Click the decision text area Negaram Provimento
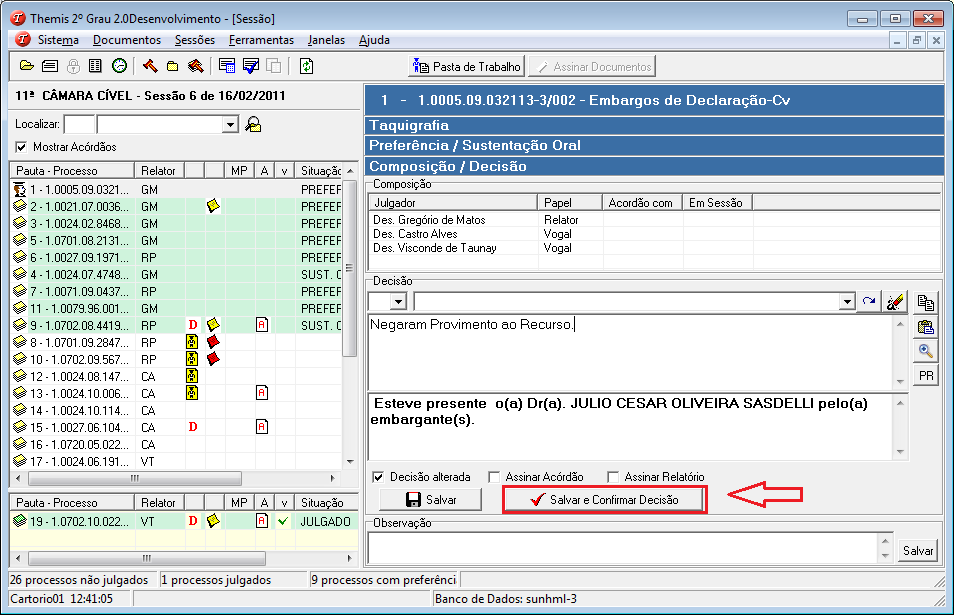954x615 pixels. click(x=630, y=352)
